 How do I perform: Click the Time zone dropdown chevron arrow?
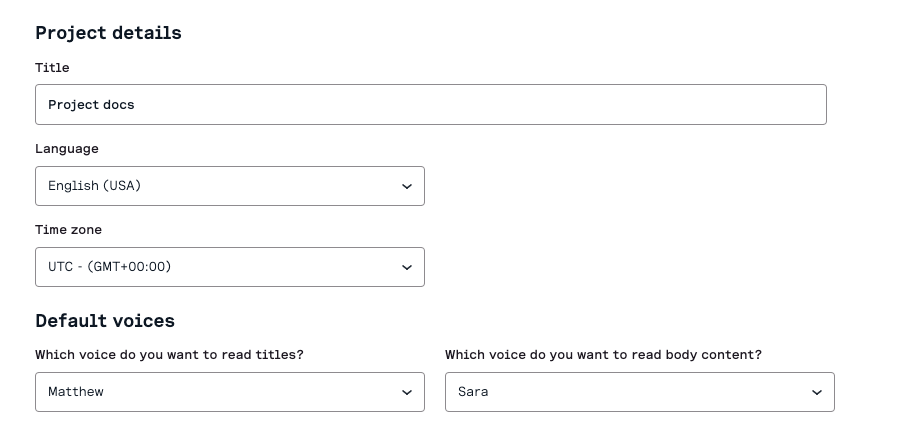(x=407, y=267)
